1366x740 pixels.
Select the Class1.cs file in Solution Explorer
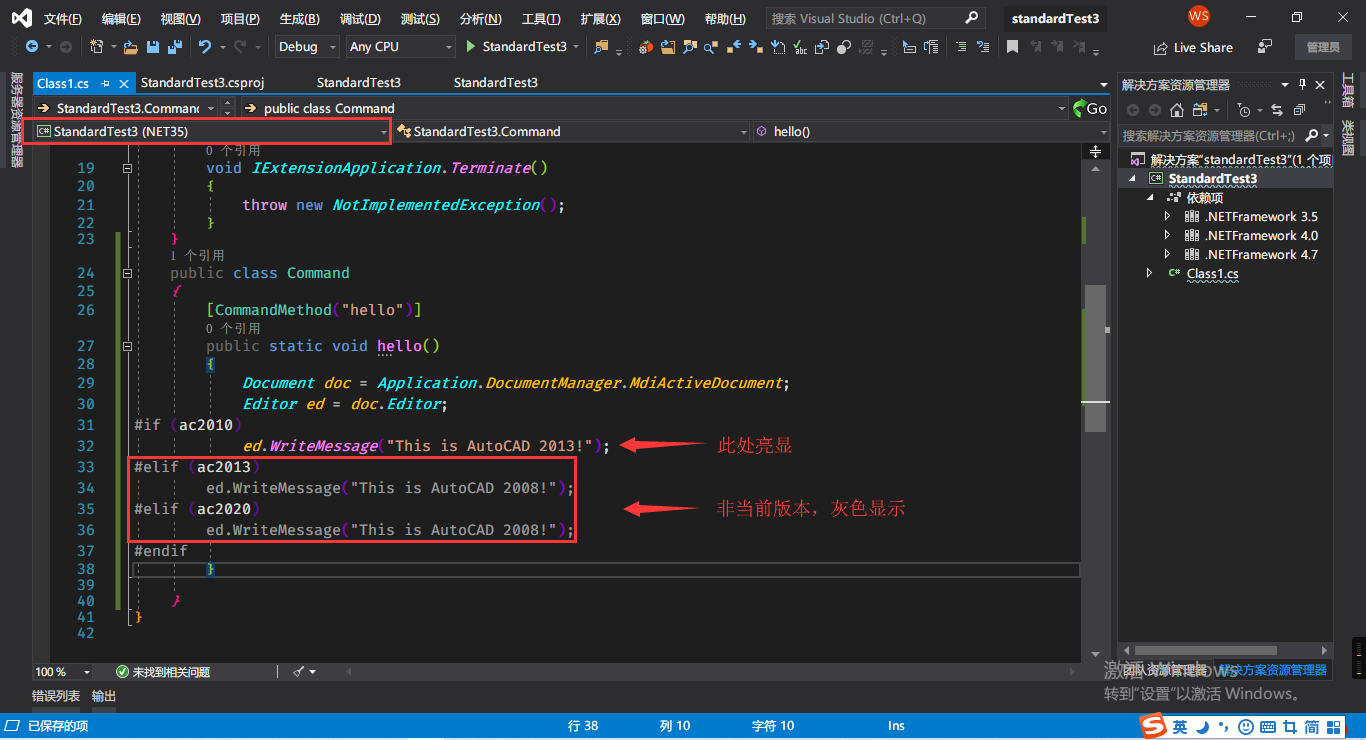[1212, 274]
